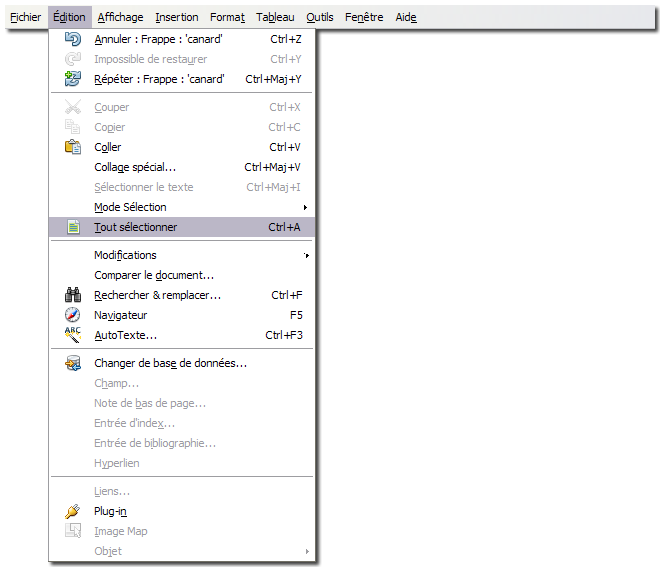Screen dimensions: 660x567
Task: Open AutoTexte... entry
Action: point(182,335)
